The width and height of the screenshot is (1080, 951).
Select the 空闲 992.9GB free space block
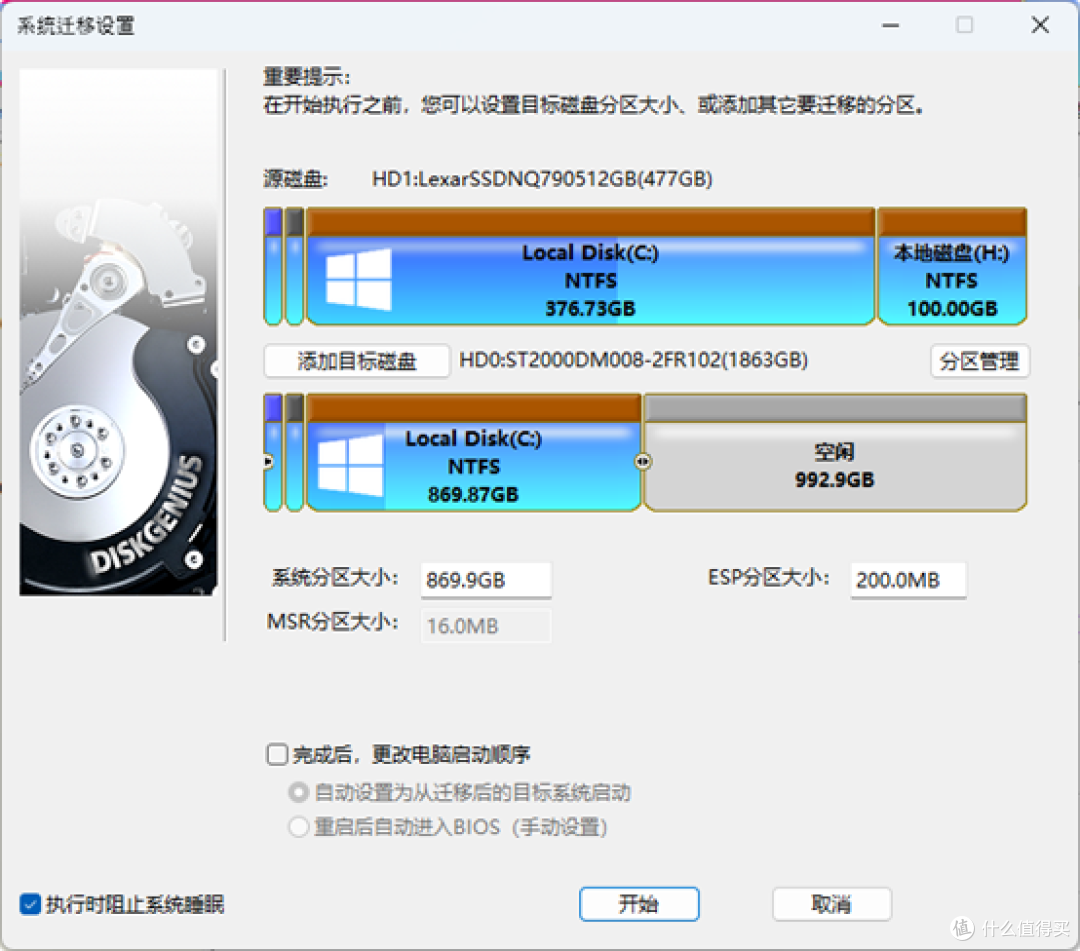click(x=835, y=452)
